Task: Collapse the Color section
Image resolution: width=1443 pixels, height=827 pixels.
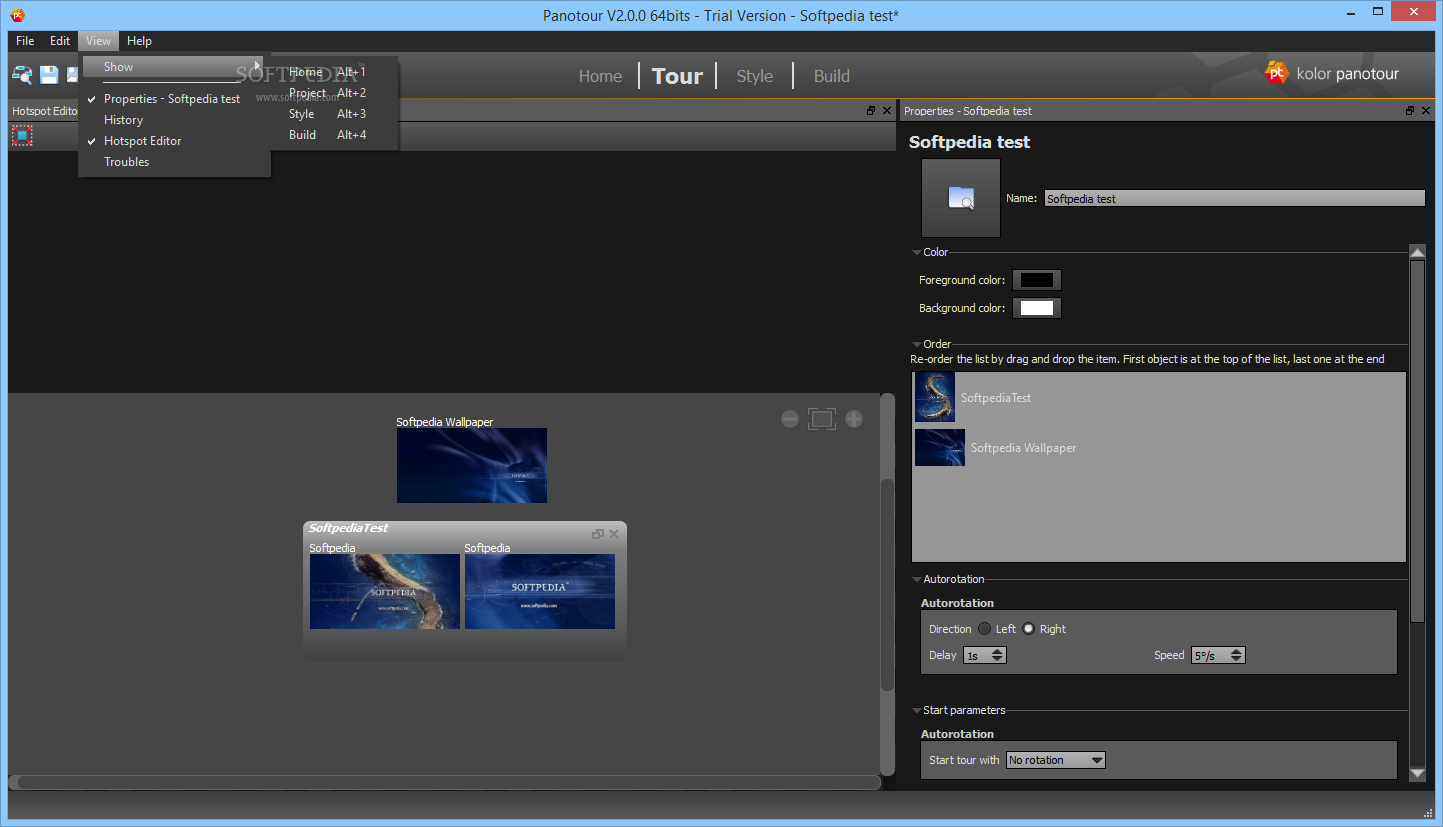Action: [x=917, y=253]
